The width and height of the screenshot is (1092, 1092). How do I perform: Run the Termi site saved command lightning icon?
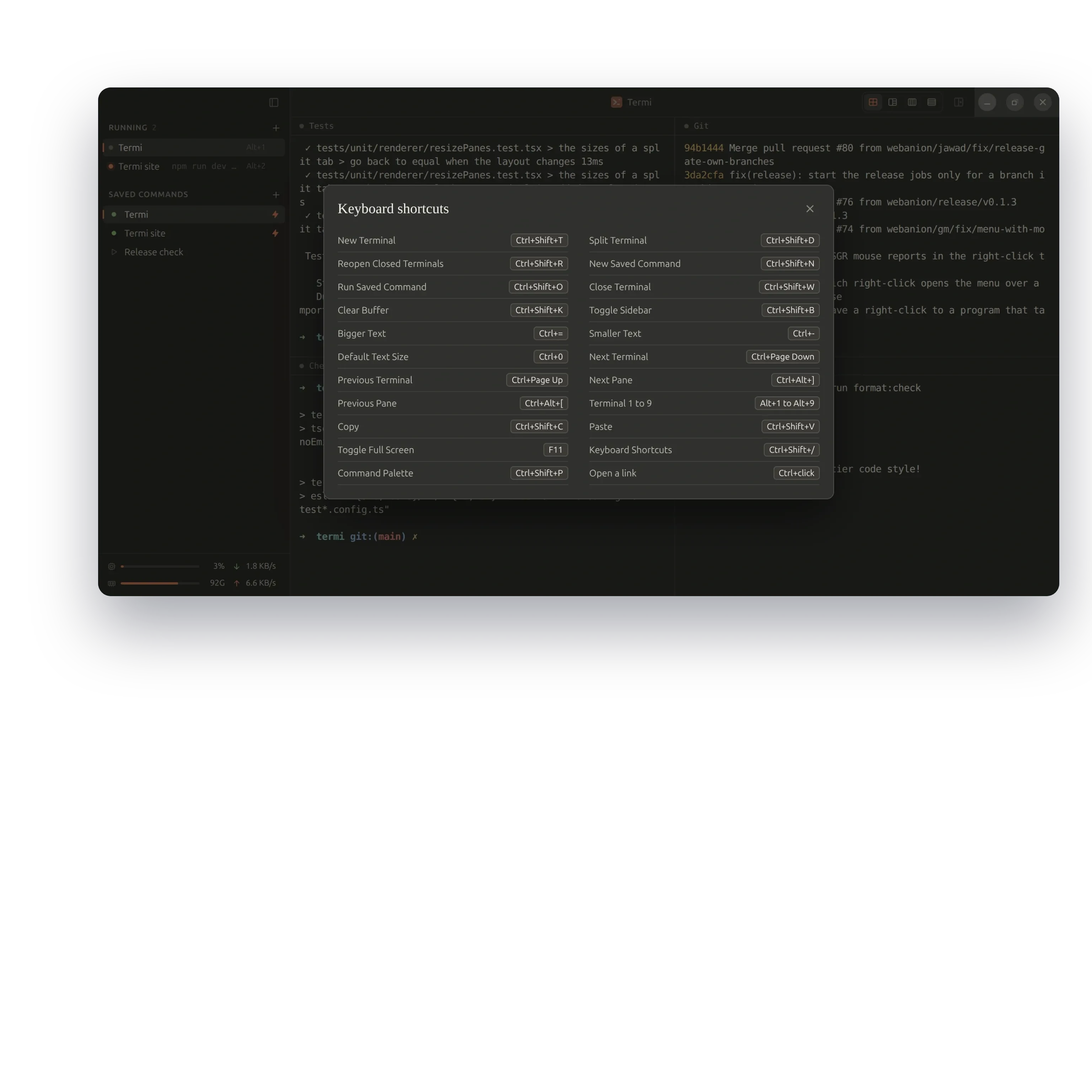pyautogui.click(x=275, y=233)
